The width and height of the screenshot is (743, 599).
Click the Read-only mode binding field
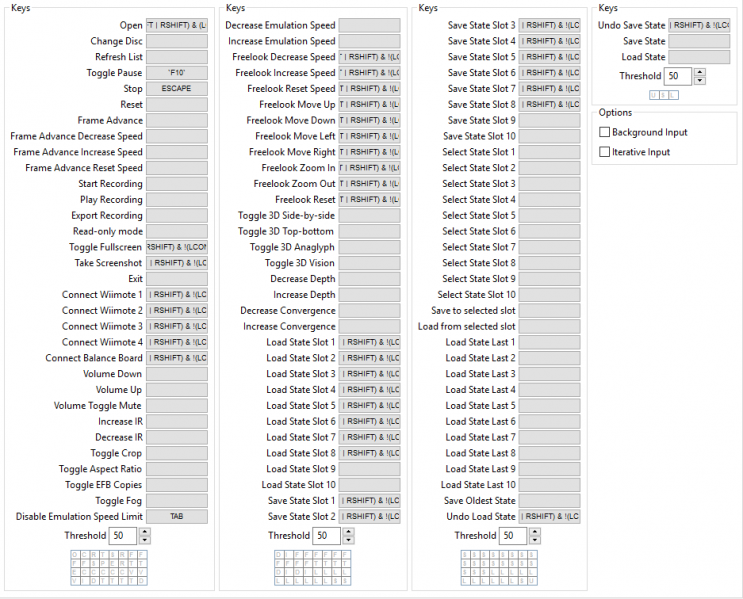pos(177,231)
